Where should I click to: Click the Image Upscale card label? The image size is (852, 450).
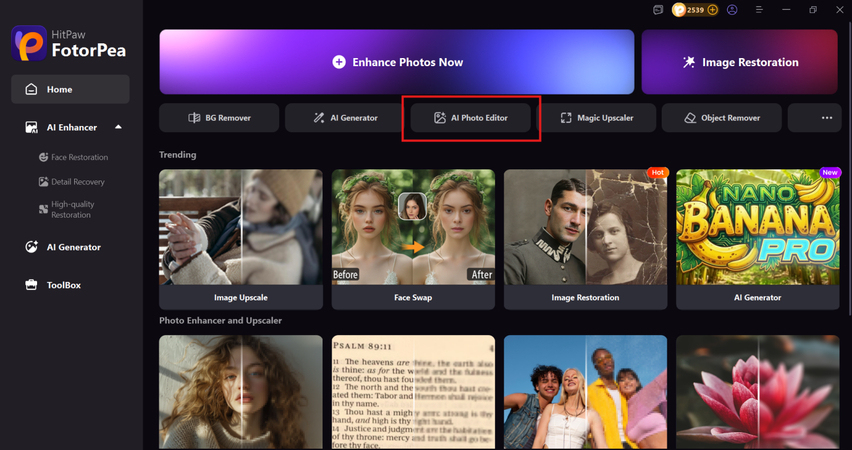tap(241, 297)
